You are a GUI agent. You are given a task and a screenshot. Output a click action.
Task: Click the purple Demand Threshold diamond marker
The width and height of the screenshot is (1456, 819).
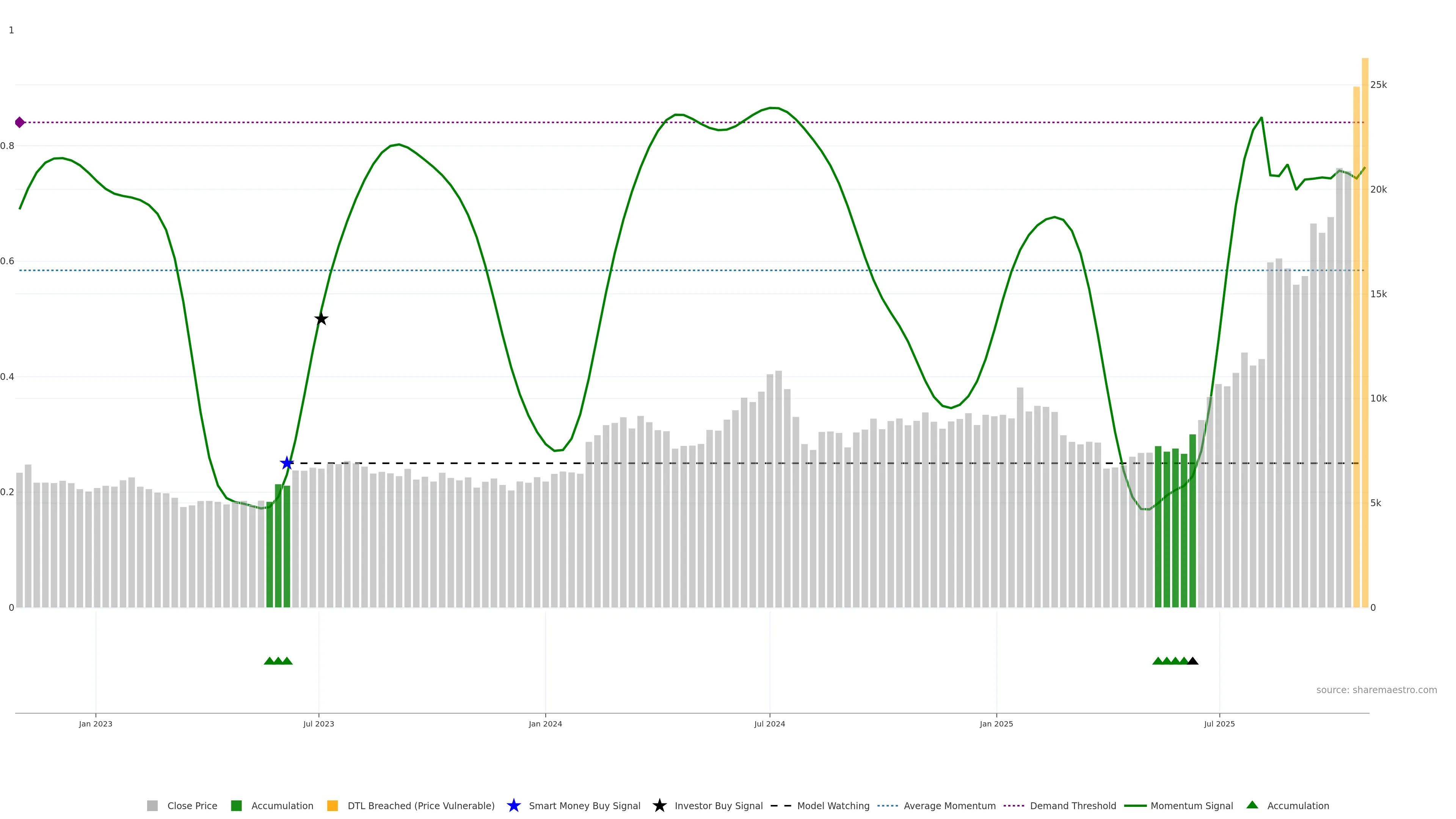pyautogui.click(x=20, y=122)
